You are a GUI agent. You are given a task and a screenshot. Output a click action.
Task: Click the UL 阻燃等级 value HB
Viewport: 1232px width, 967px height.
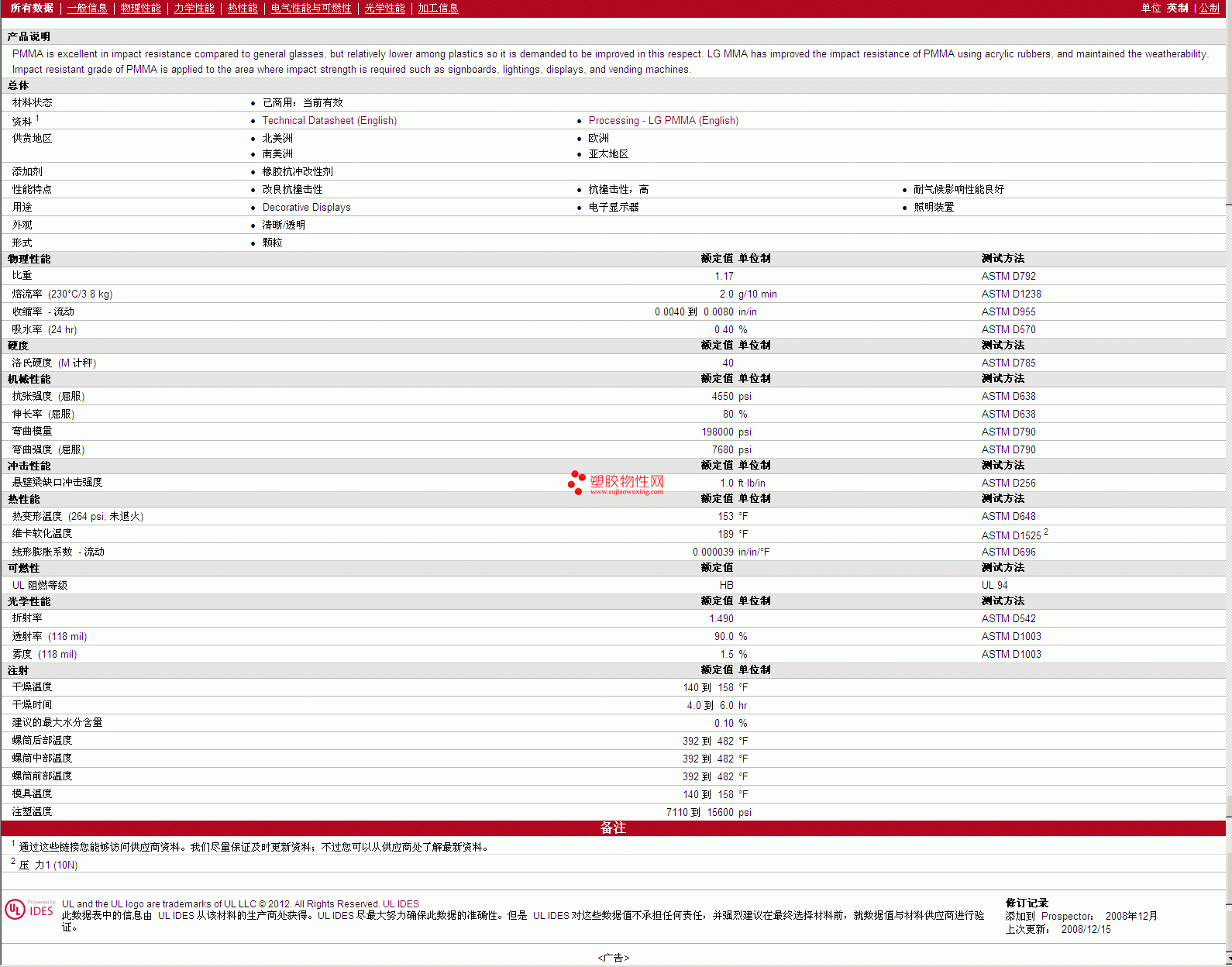(726, 585)
